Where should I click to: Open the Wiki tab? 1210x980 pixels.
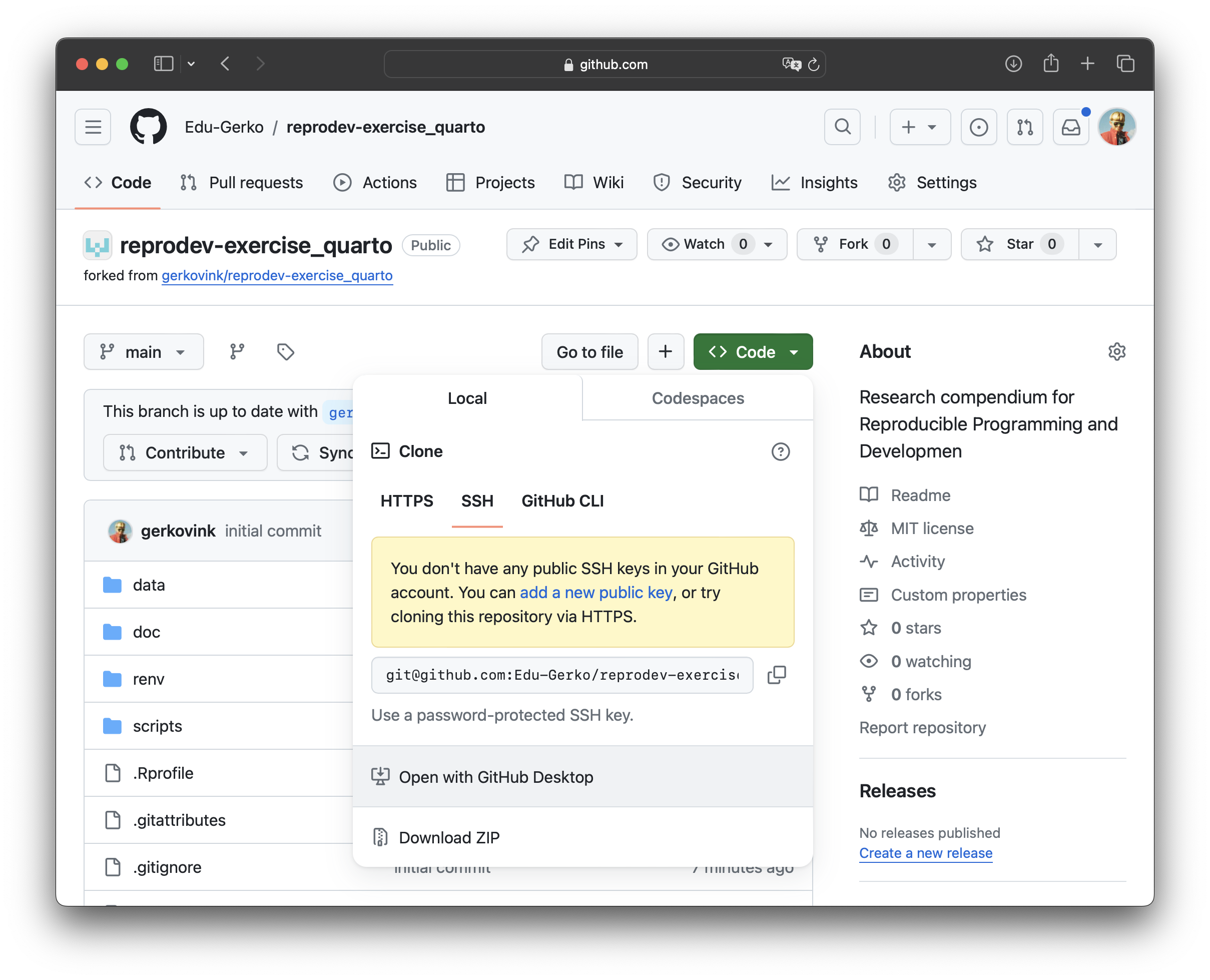click(x=593, y=183)
